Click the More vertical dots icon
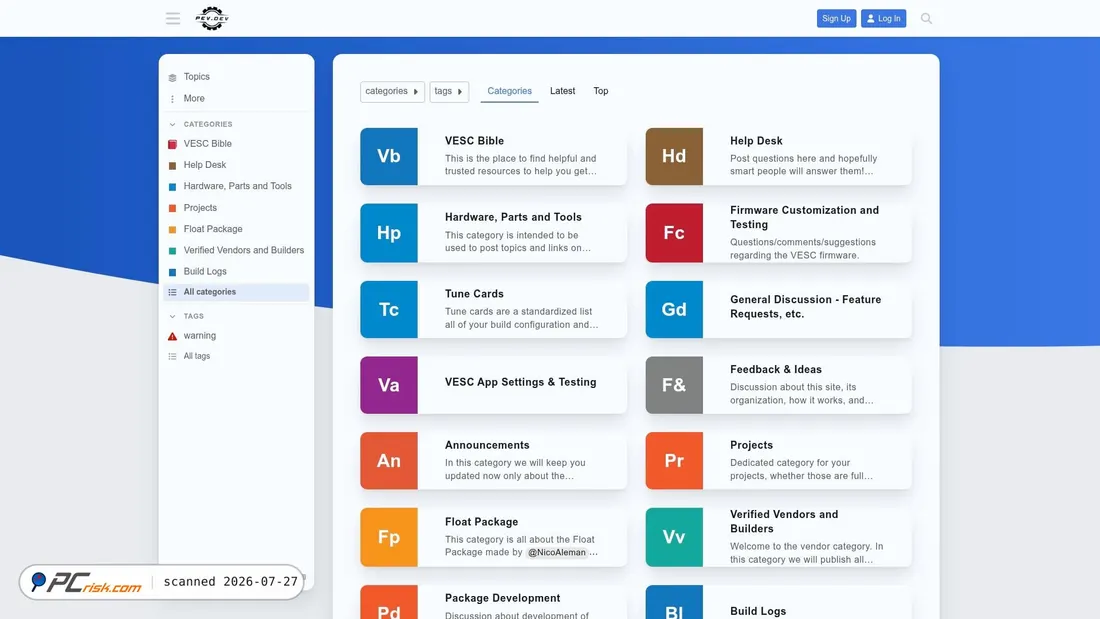Viewport: 1100px width, 619px height. click(173, 99)
